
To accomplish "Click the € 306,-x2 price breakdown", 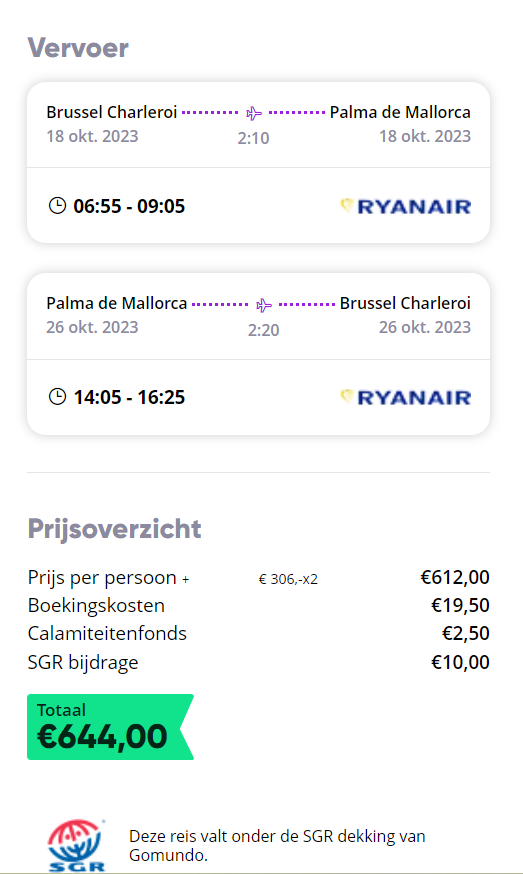I will click(288, 579).
